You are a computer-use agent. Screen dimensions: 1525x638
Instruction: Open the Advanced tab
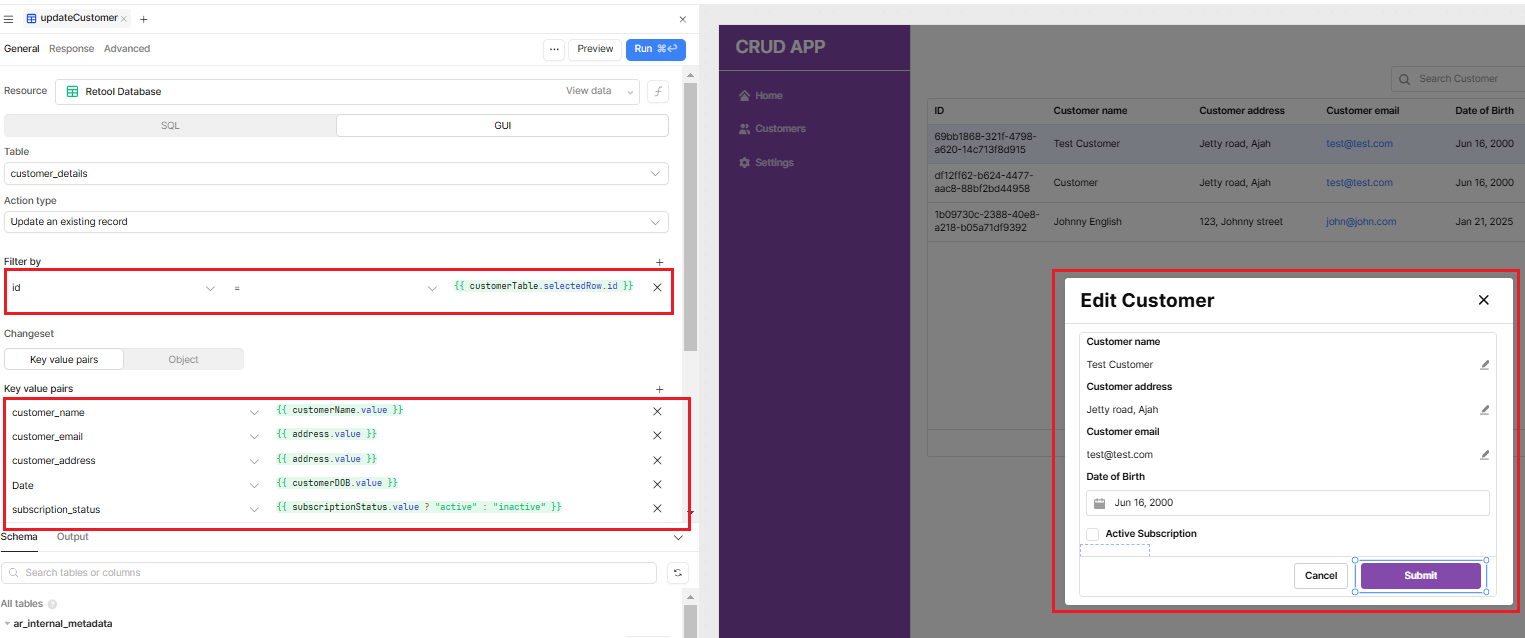click(127, 49)
